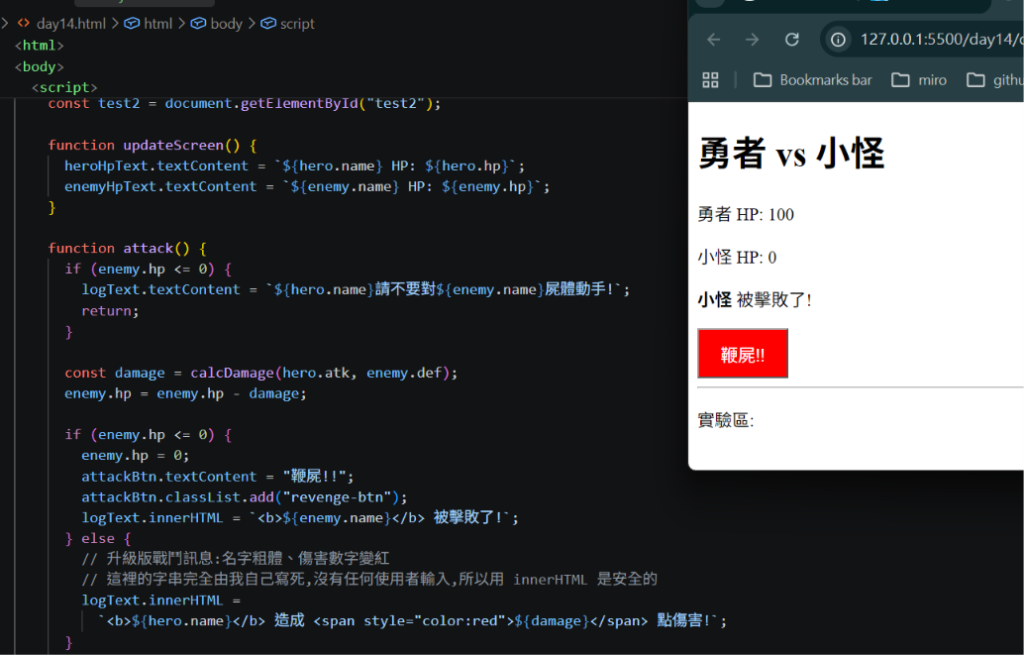View site information icon beside the URL
1024x655 pixels.
pos(838,40)
